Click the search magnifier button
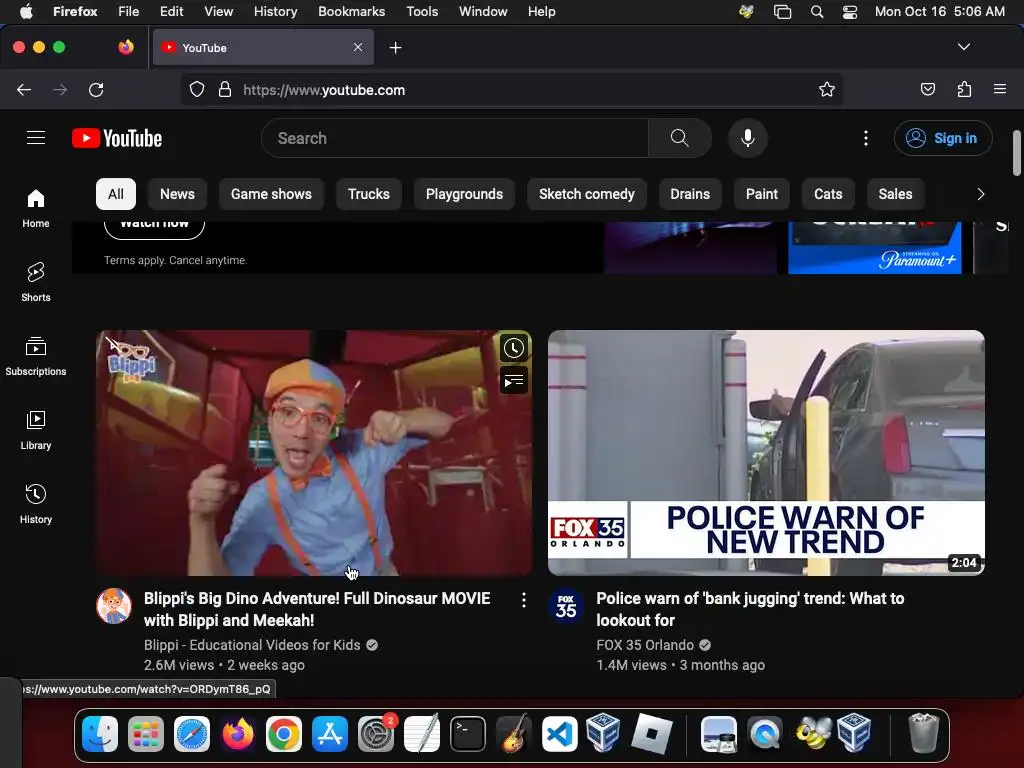Viewport: 1024px width, 768px height. click(x=680, y=138)
